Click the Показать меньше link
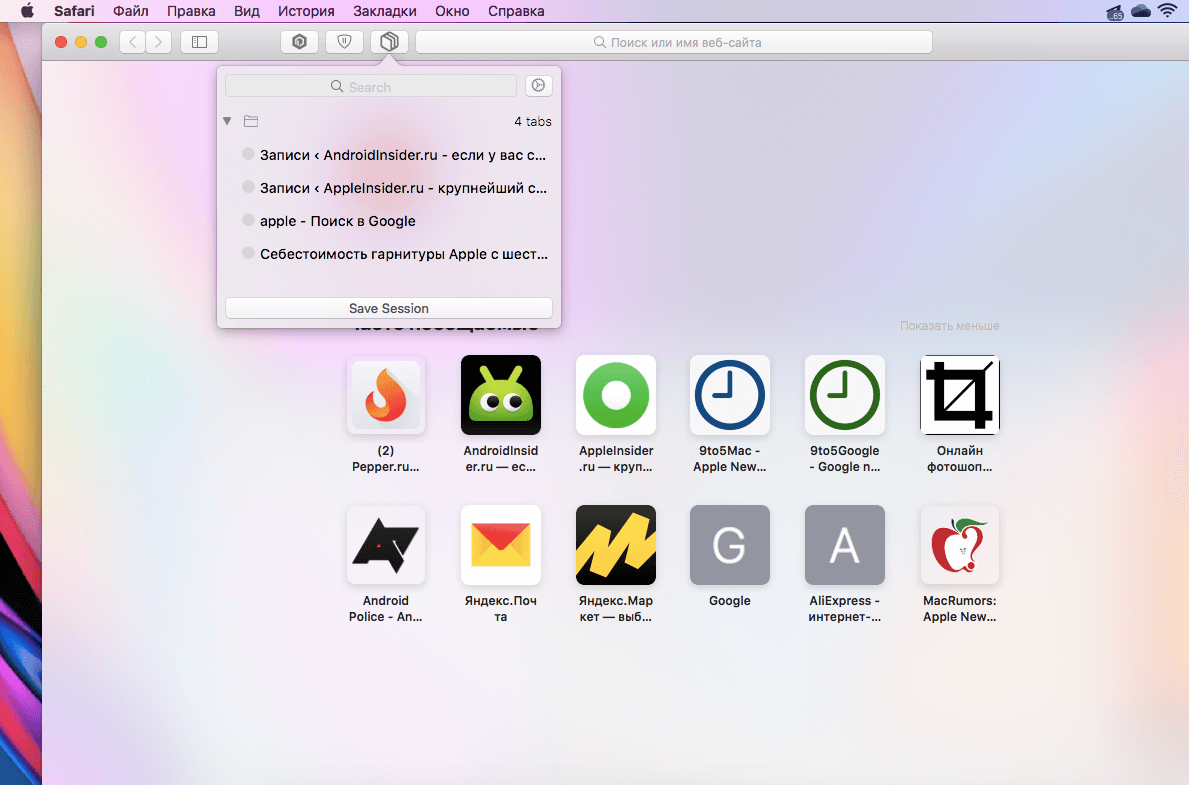Screen dimensions: 1189x785 [x=949, y=326]
